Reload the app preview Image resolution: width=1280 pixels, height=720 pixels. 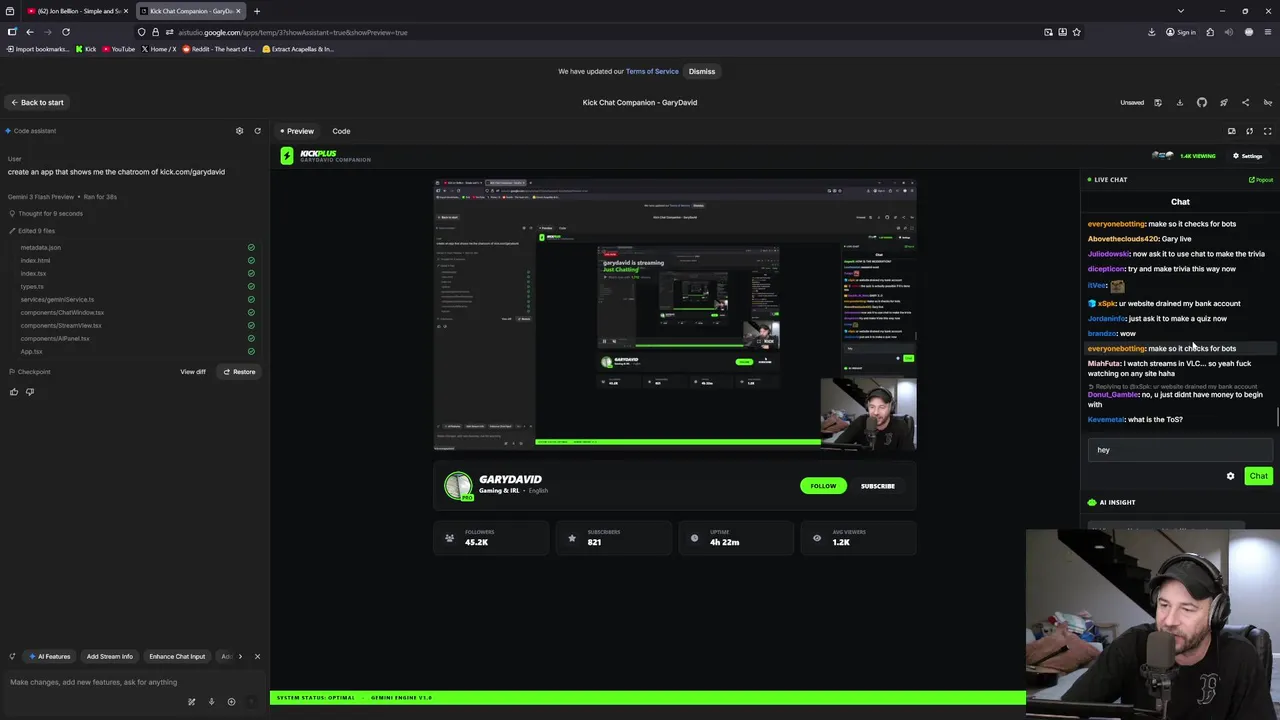pyautogui.click(x=1249, y=131)
